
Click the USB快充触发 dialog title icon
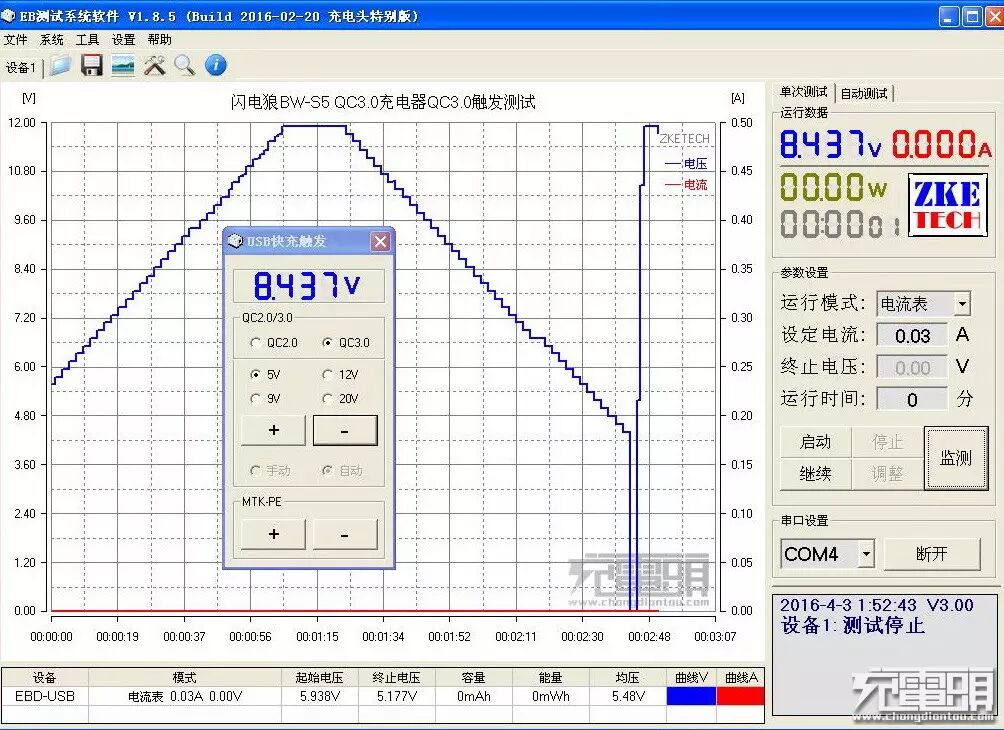click(x=236, y=241)
